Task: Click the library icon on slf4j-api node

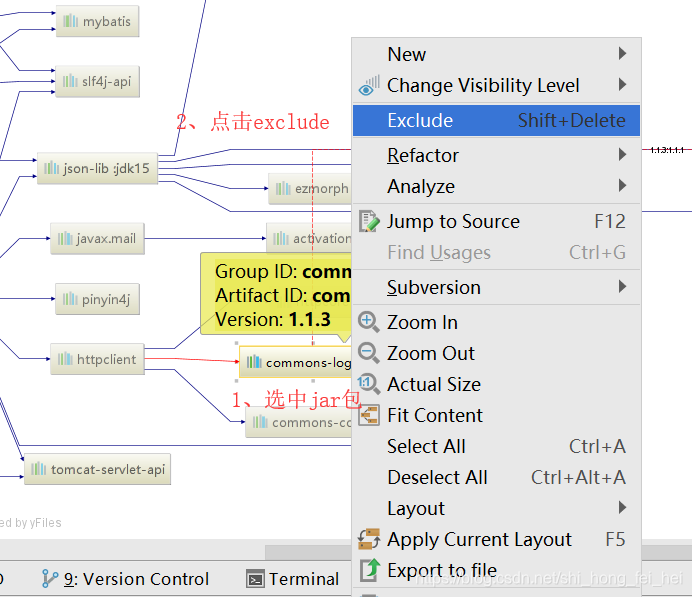Action: click(x=70, y=81)
